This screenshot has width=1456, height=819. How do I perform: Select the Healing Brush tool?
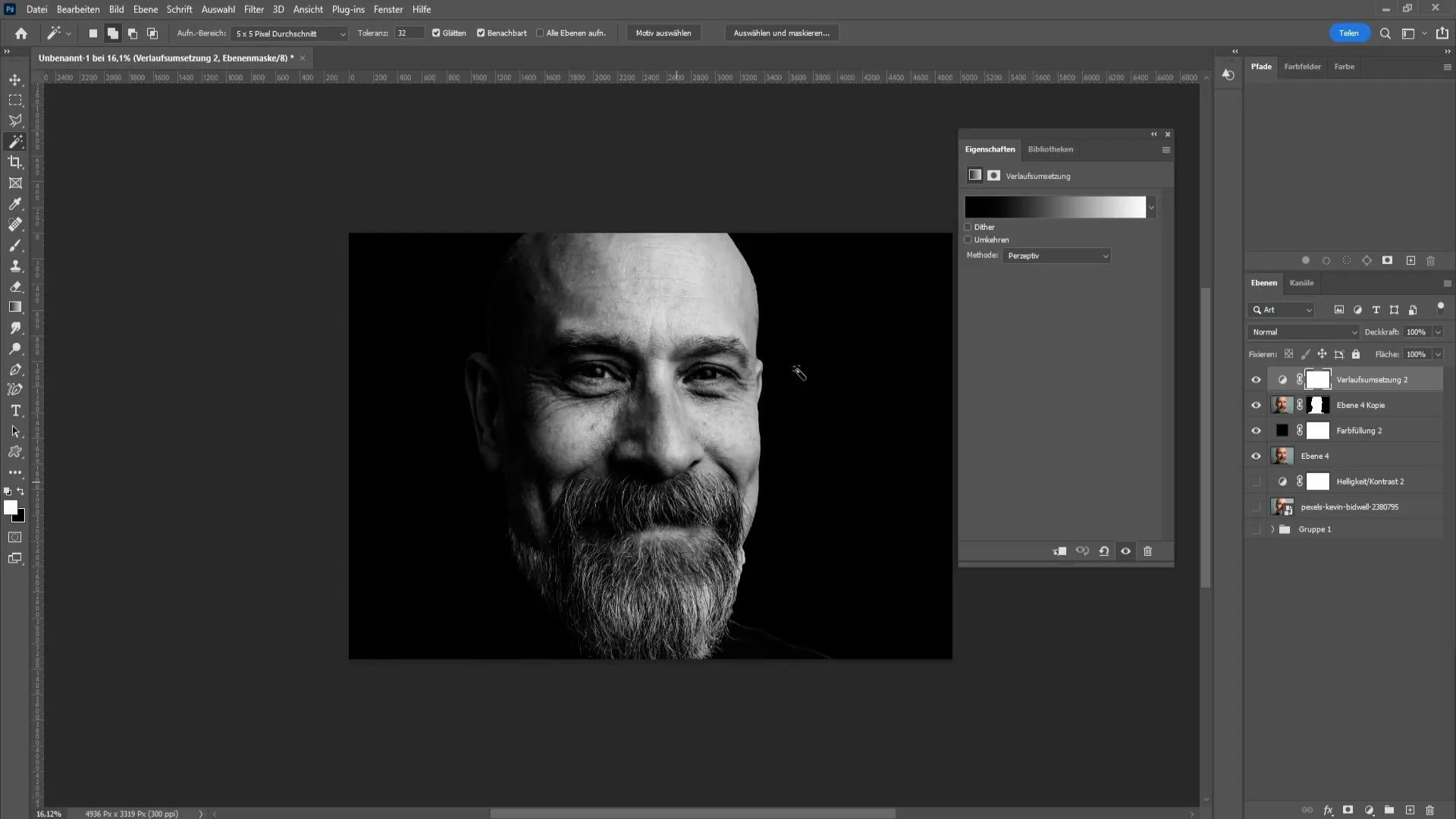coord(15,224)
